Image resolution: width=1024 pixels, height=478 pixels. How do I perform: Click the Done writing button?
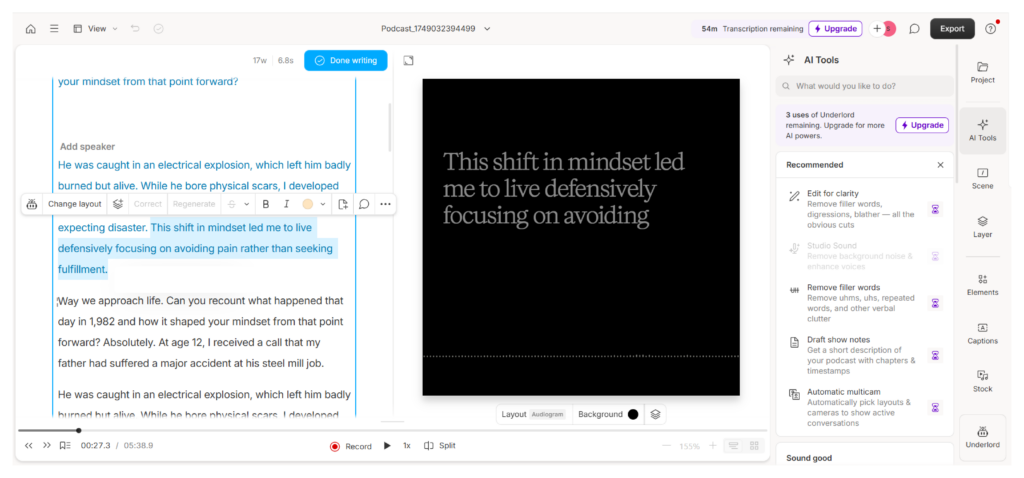point(345,60)
